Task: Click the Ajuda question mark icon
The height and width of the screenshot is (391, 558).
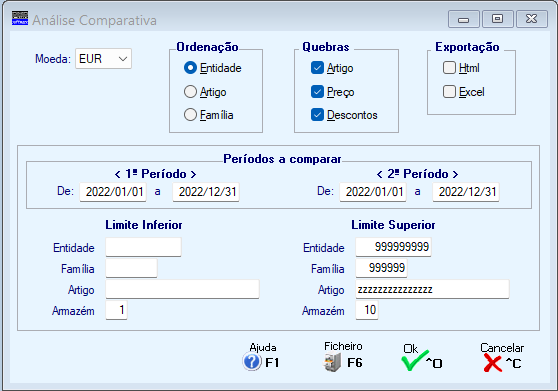Action: pyautogui.click(x=252, y=362)
